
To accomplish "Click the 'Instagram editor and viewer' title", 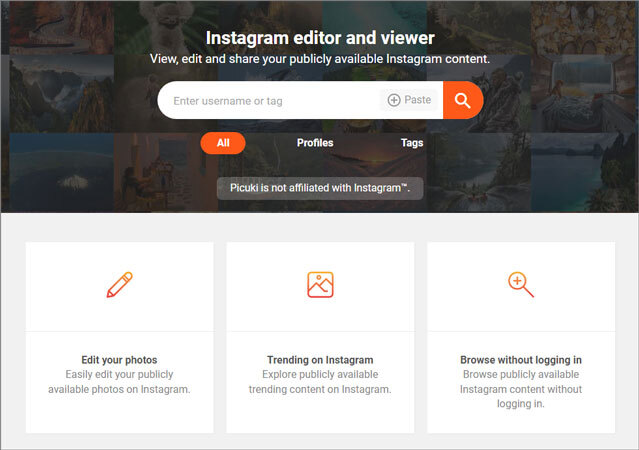I will pyautogui.click(x=320, y=38).
